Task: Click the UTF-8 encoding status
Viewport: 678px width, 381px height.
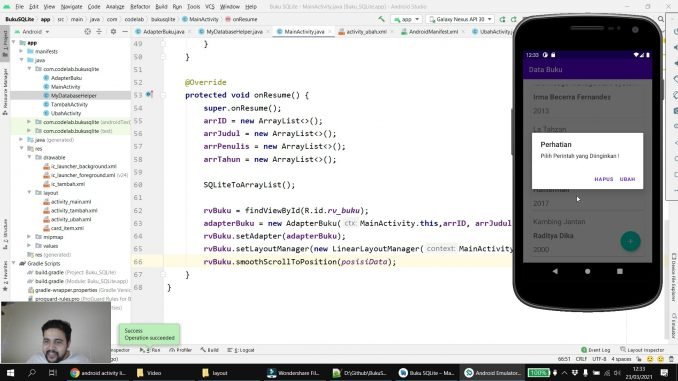Action: click(599, 359)
